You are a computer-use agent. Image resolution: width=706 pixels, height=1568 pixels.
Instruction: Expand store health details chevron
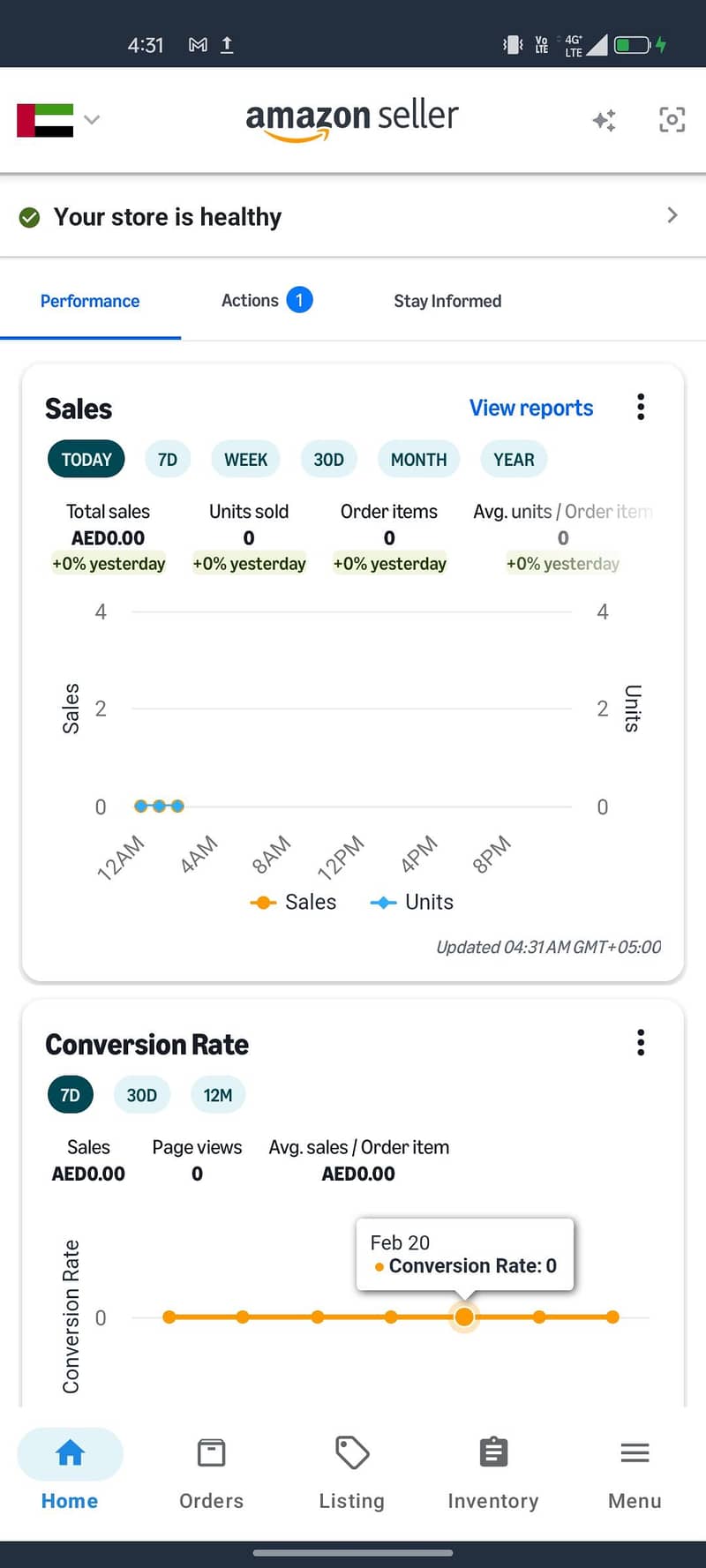click(x=672, y=215)
